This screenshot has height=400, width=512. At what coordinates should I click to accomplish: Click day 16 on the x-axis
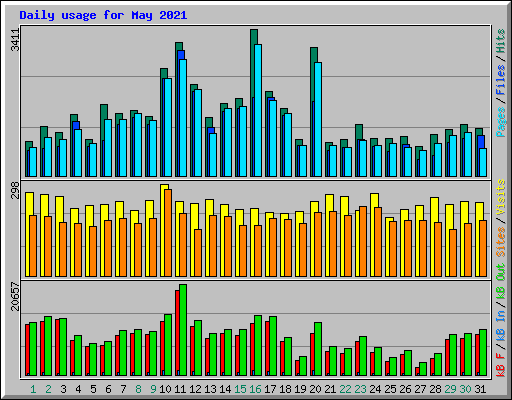(255, 389)
